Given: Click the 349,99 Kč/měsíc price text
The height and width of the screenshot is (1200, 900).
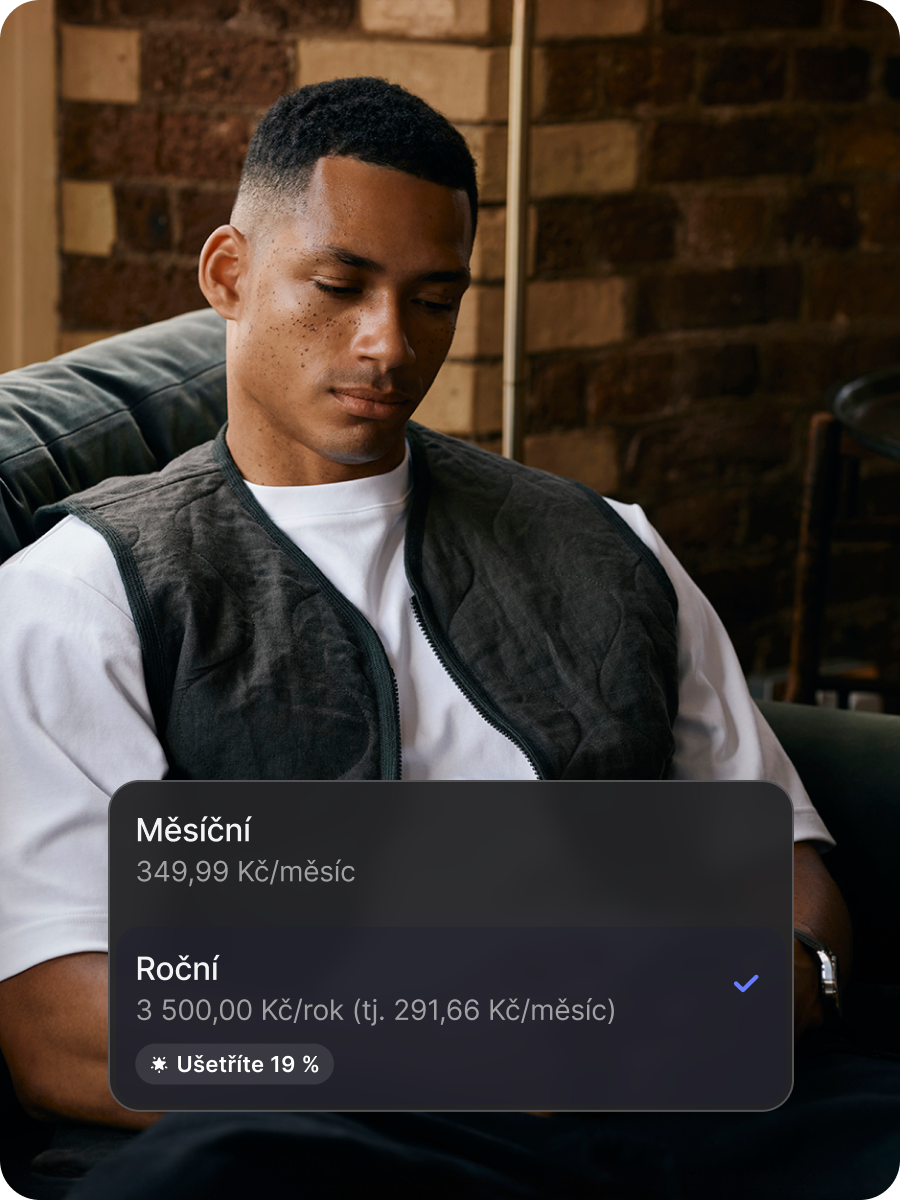Looking at the screenshot, I should click(x=245, y=872).
